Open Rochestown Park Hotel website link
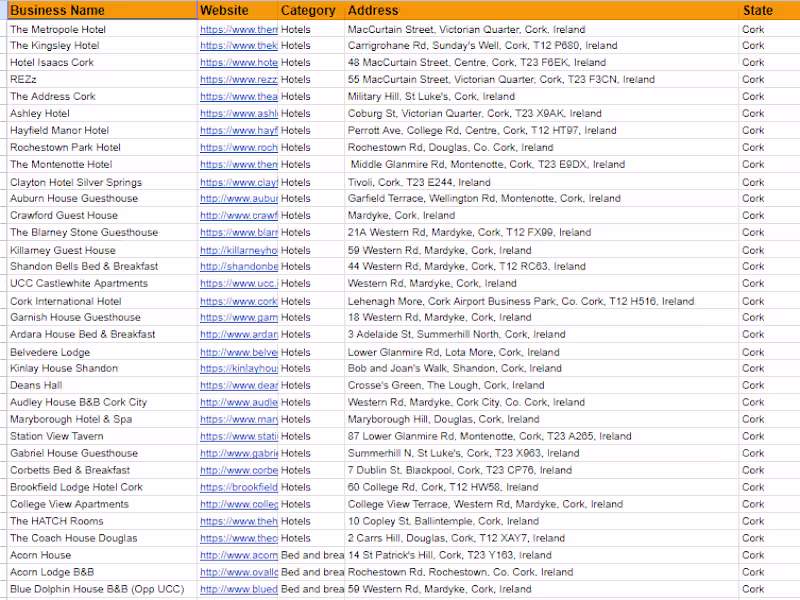The height and width of the screenshot is (600, 800). 239,147
